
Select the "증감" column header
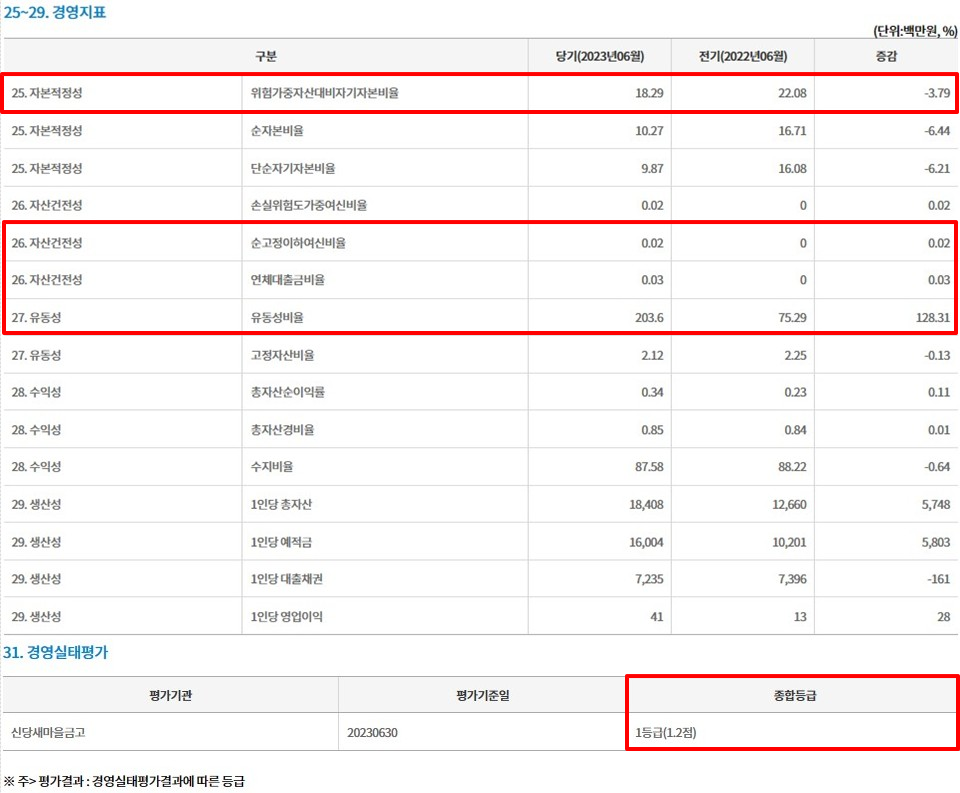point(887,55)
